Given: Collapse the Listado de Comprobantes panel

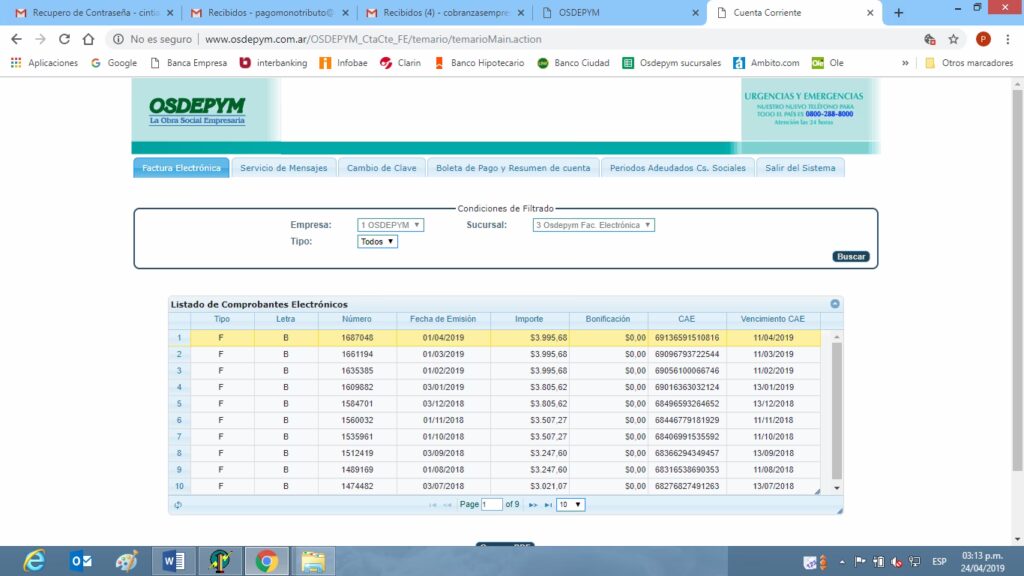Looking at the screenshot, I should coord(835,304).
